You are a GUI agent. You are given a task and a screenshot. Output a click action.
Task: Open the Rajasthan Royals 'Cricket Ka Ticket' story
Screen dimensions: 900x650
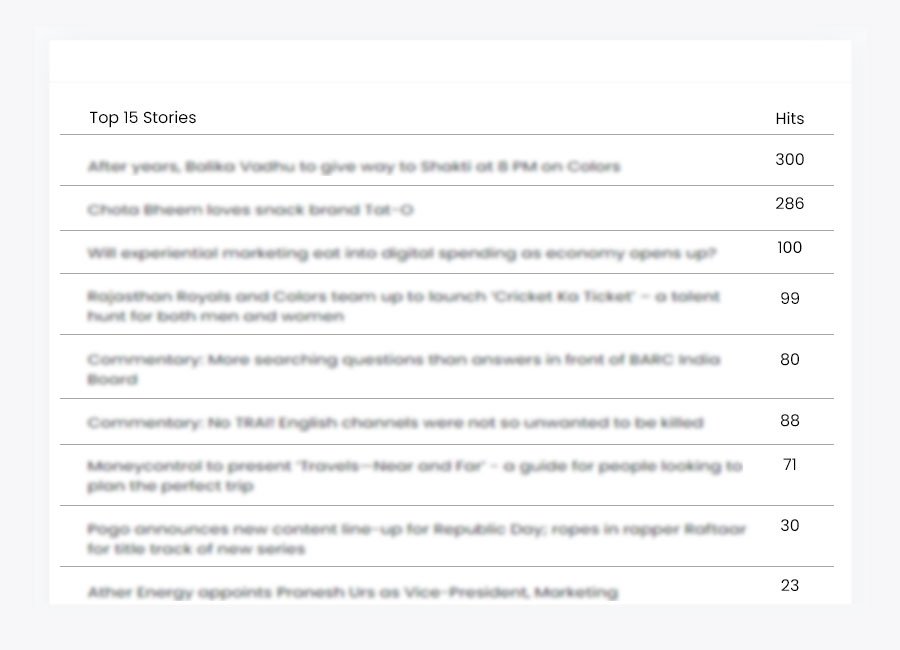[x=403, y=306]
